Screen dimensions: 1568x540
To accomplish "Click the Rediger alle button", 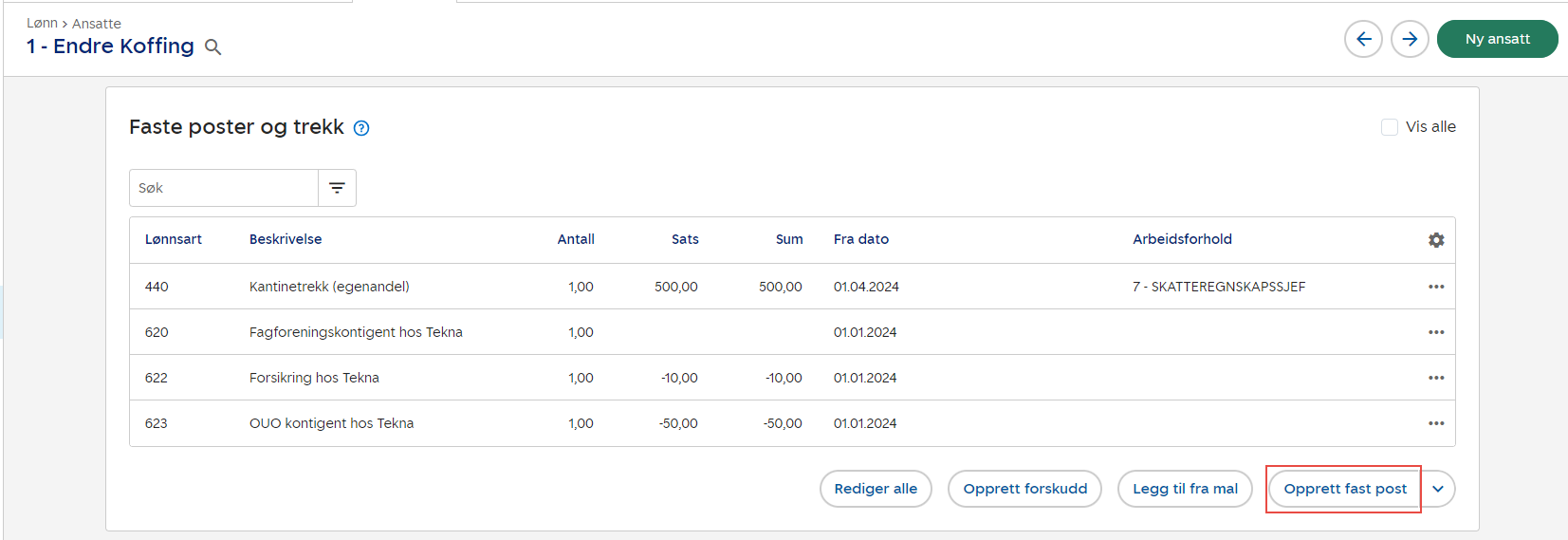I will [876, 489].
